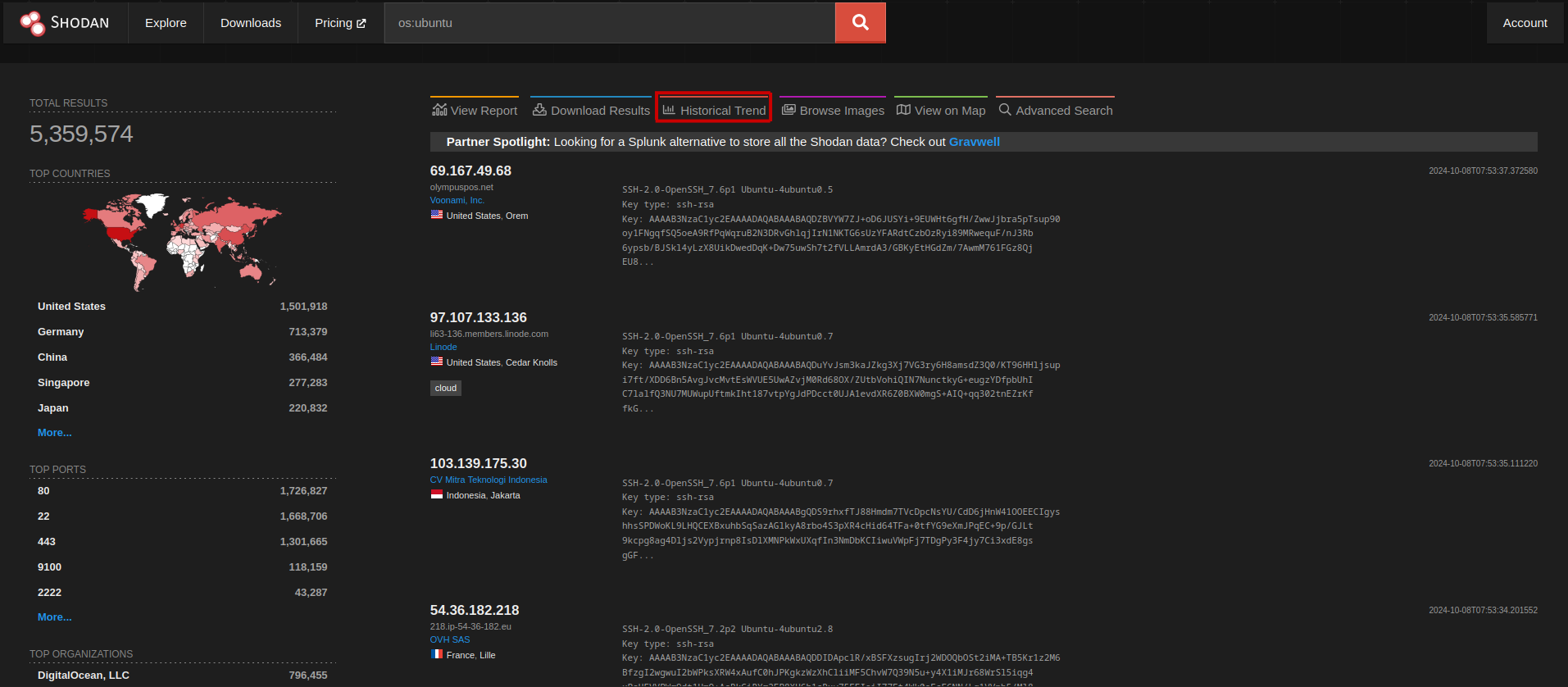
Task: Filter by port 80
Action: click(x=43, y=491)
